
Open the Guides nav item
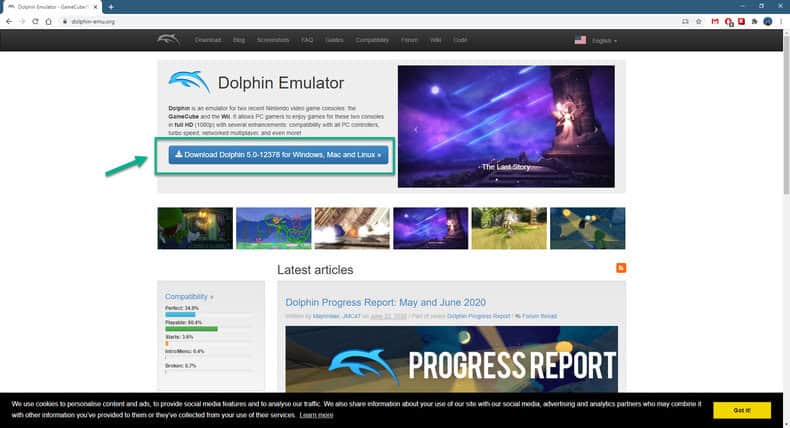334,40
